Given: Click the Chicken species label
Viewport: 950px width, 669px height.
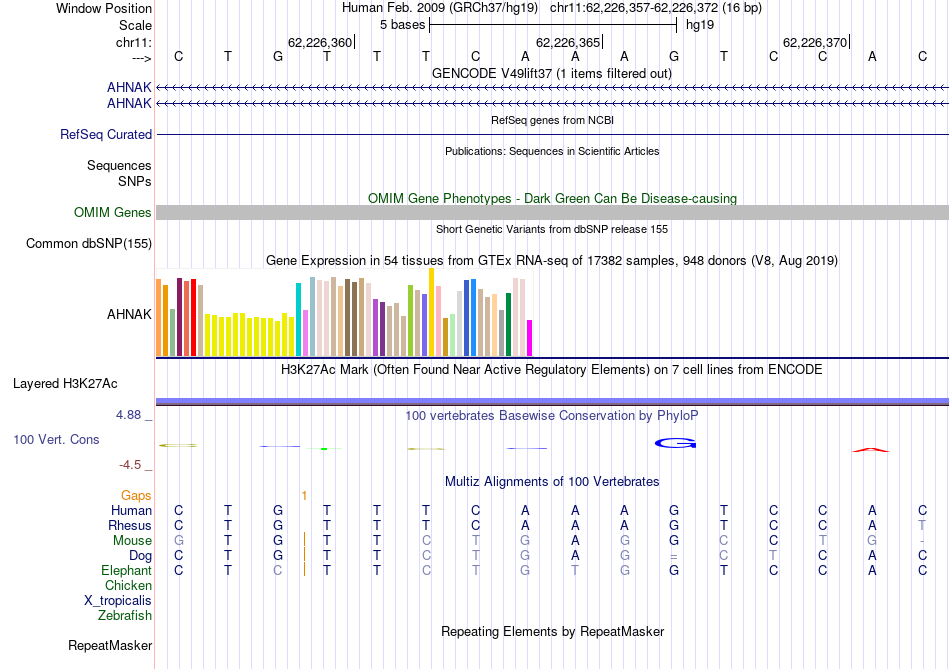Looking at the screenshot, I should (128, 585).
